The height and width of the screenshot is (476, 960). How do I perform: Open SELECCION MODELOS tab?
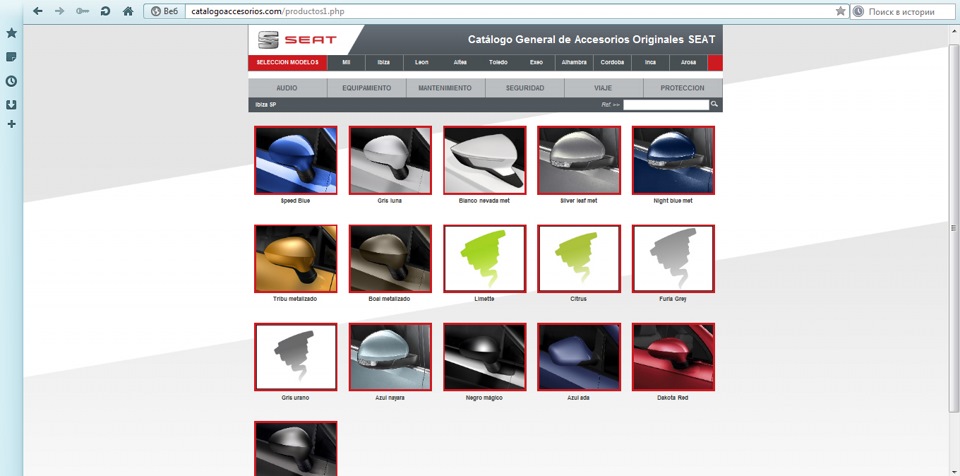tap(288, 62)
